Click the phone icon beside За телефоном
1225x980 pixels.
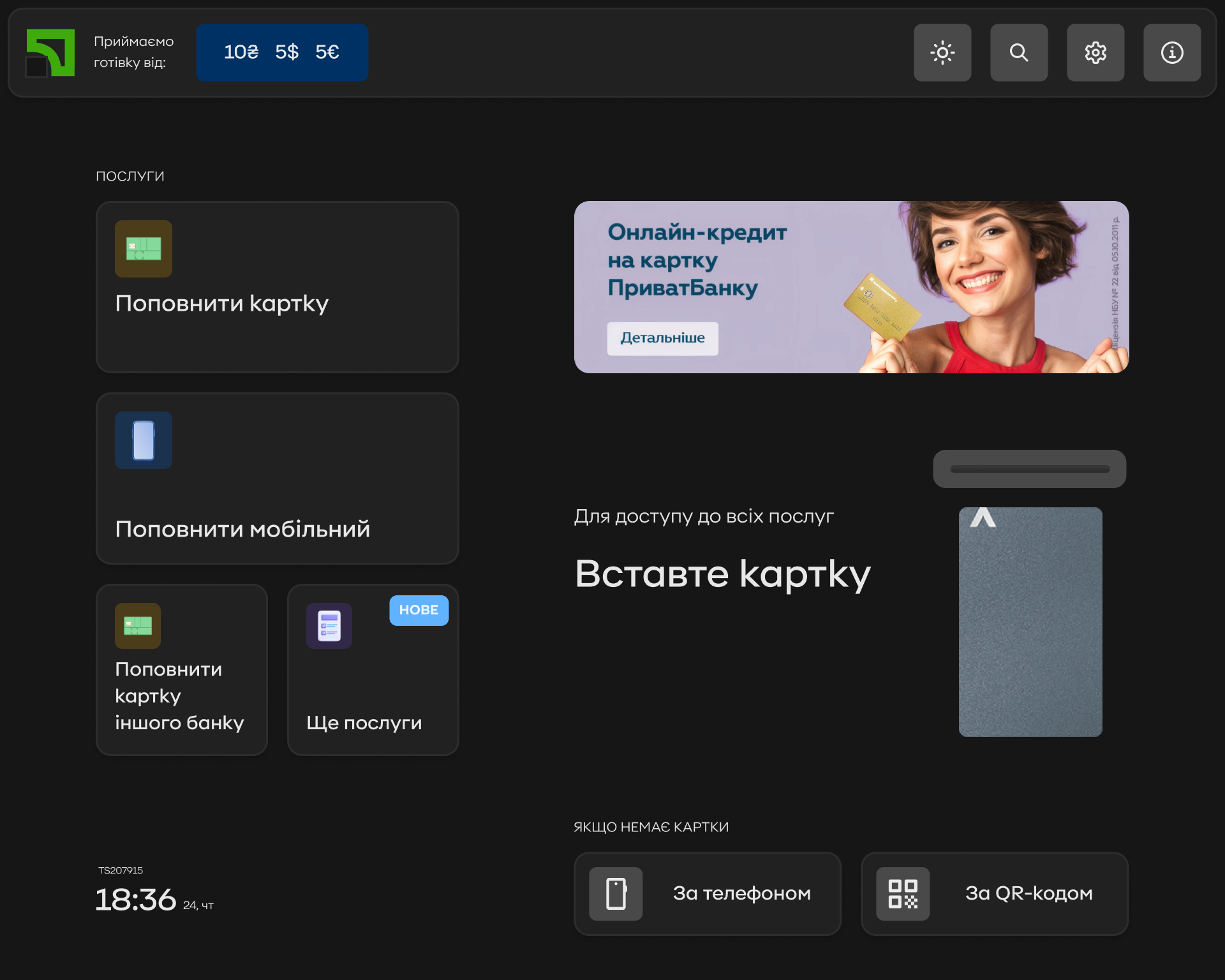(x=616, y=893)
